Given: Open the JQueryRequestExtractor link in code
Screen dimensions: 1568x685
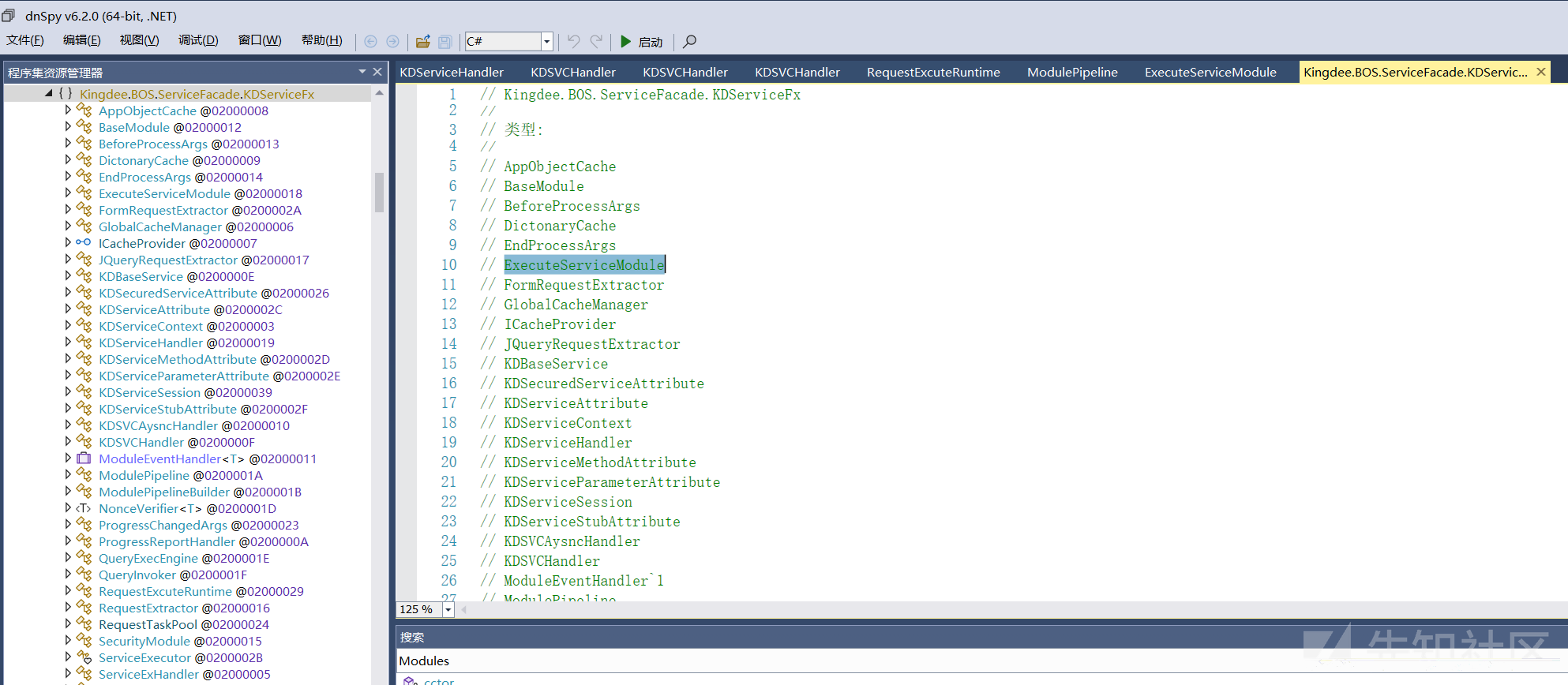Looking at the screenshot, I should (591, 344).
